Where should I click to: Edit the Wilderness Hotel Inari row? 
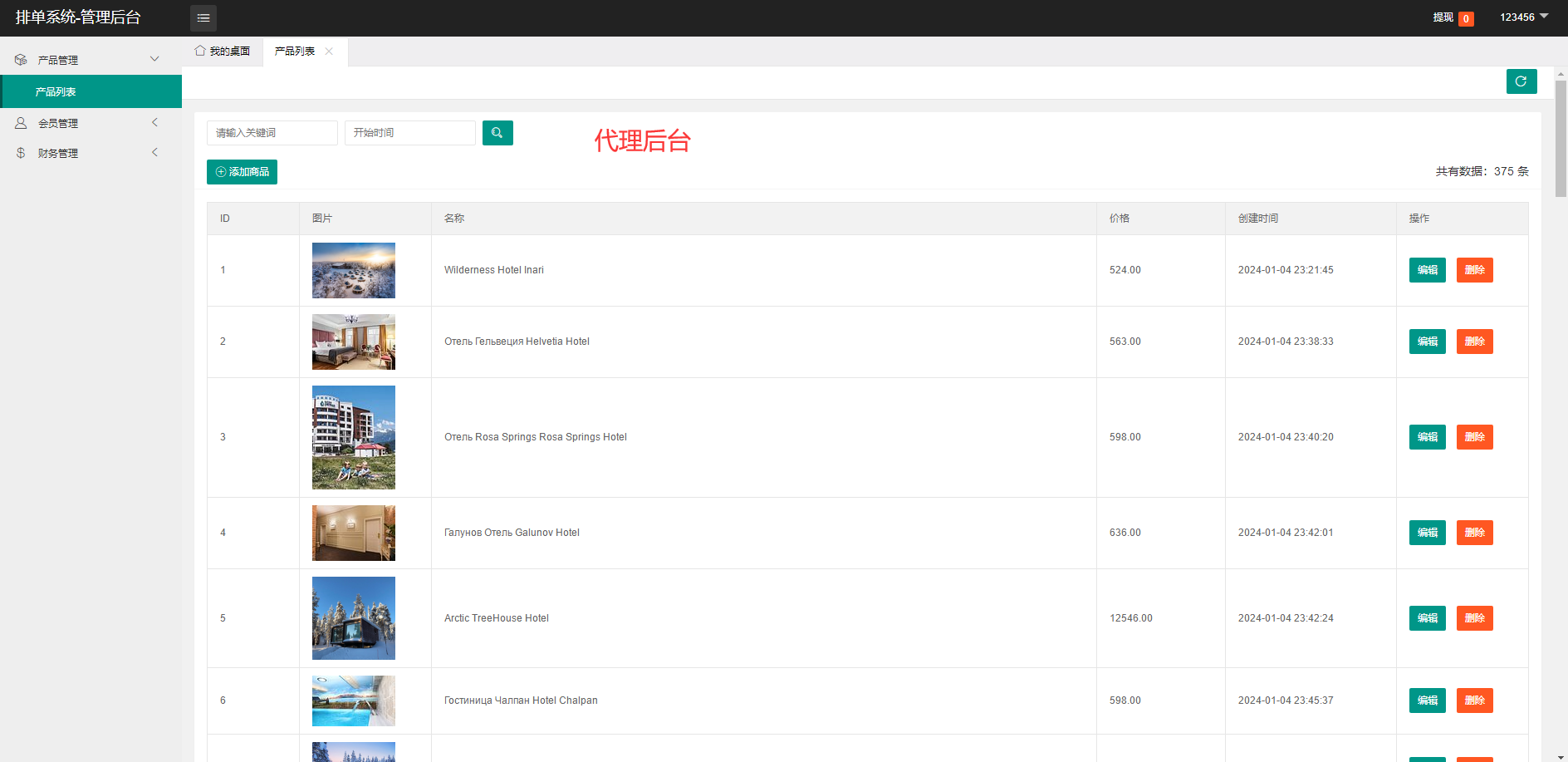pos(1428,270)
